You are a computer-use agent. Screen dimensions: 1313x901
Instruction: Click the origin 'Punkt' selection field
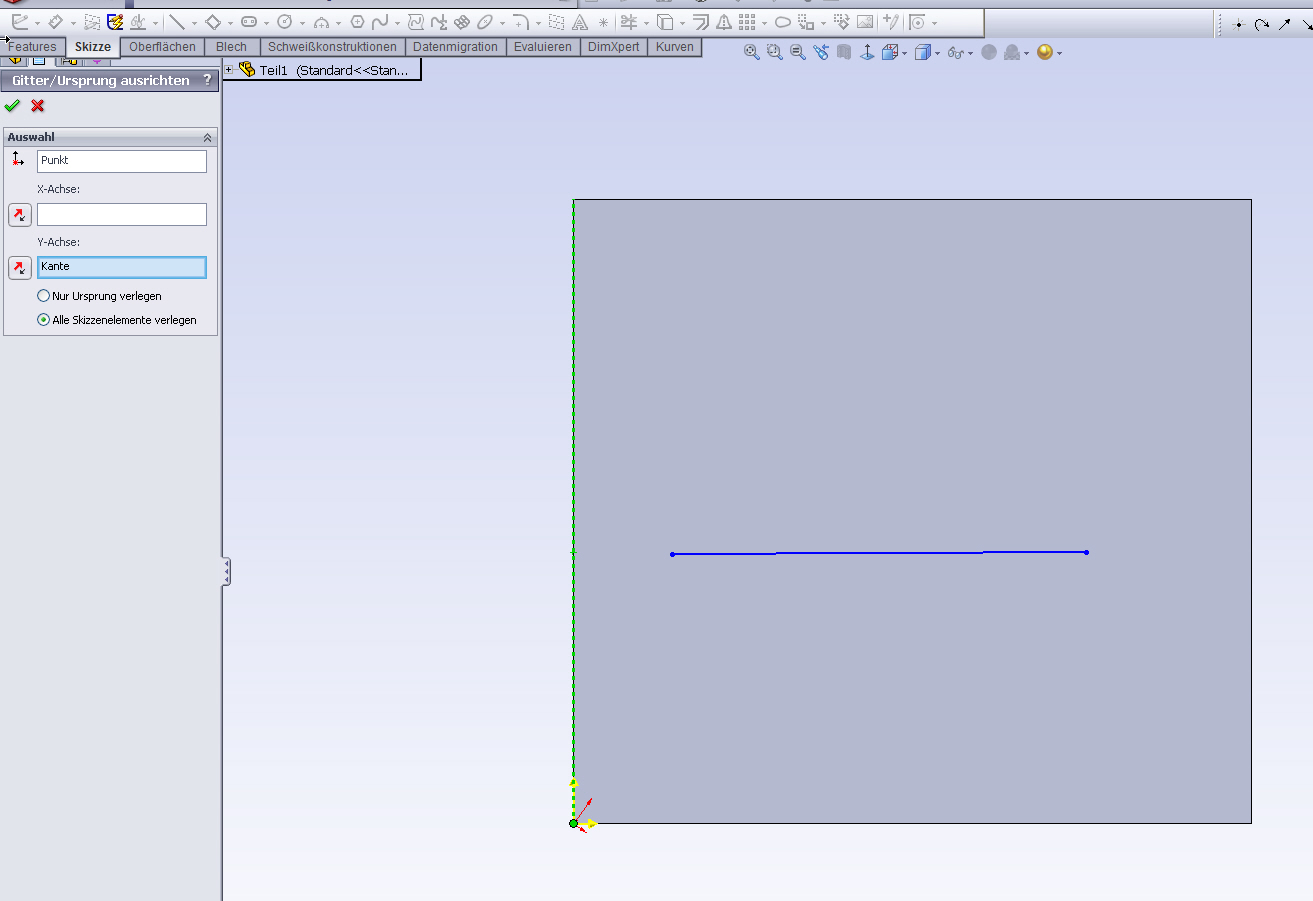pos(122,161)
